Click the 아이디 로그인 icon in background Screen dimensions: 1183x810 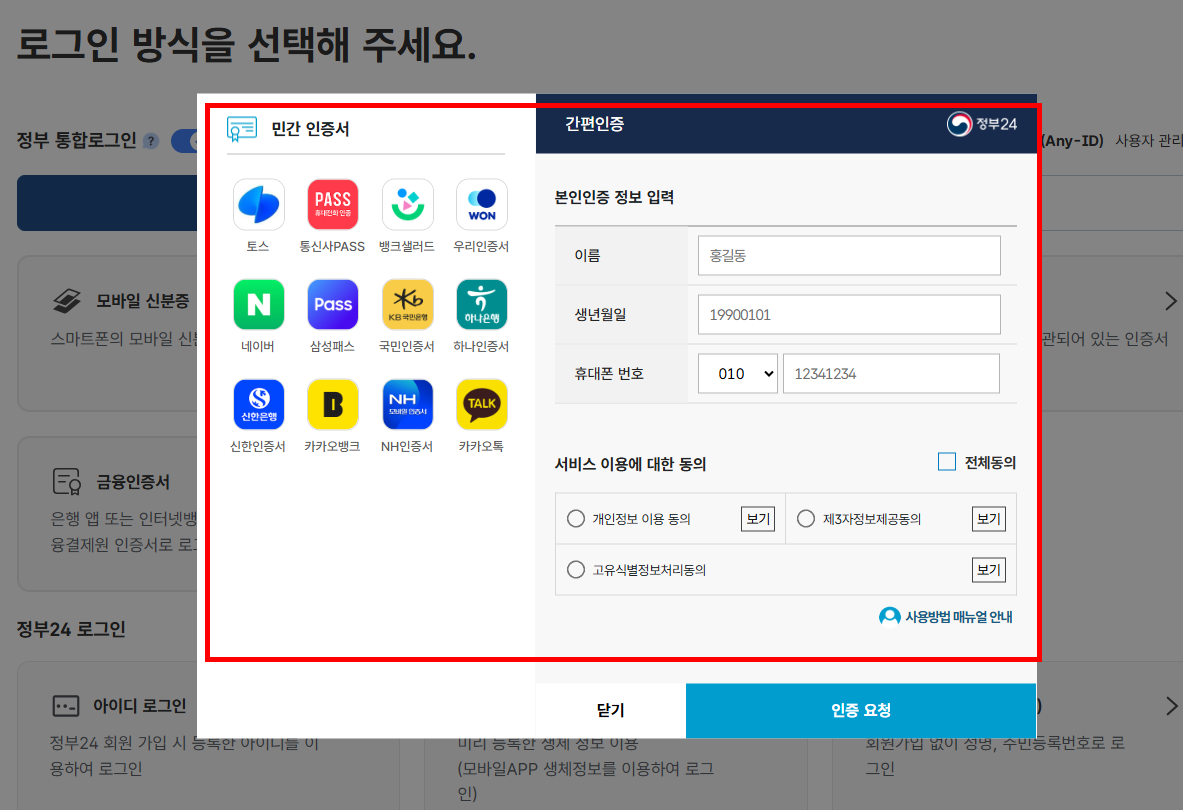pos(66,707)
